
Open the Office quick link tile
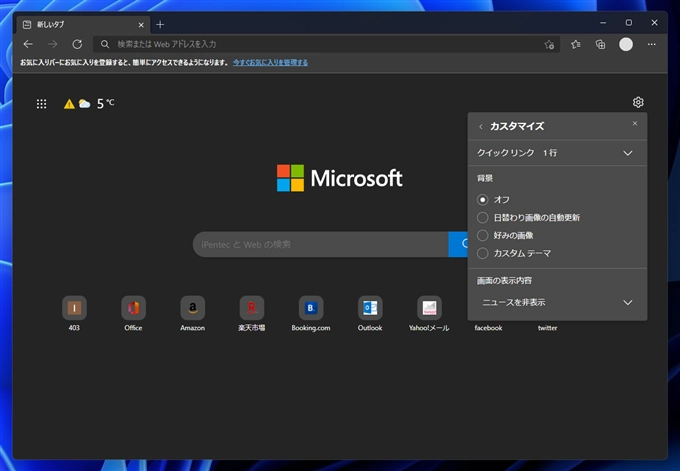pos(133,307)
